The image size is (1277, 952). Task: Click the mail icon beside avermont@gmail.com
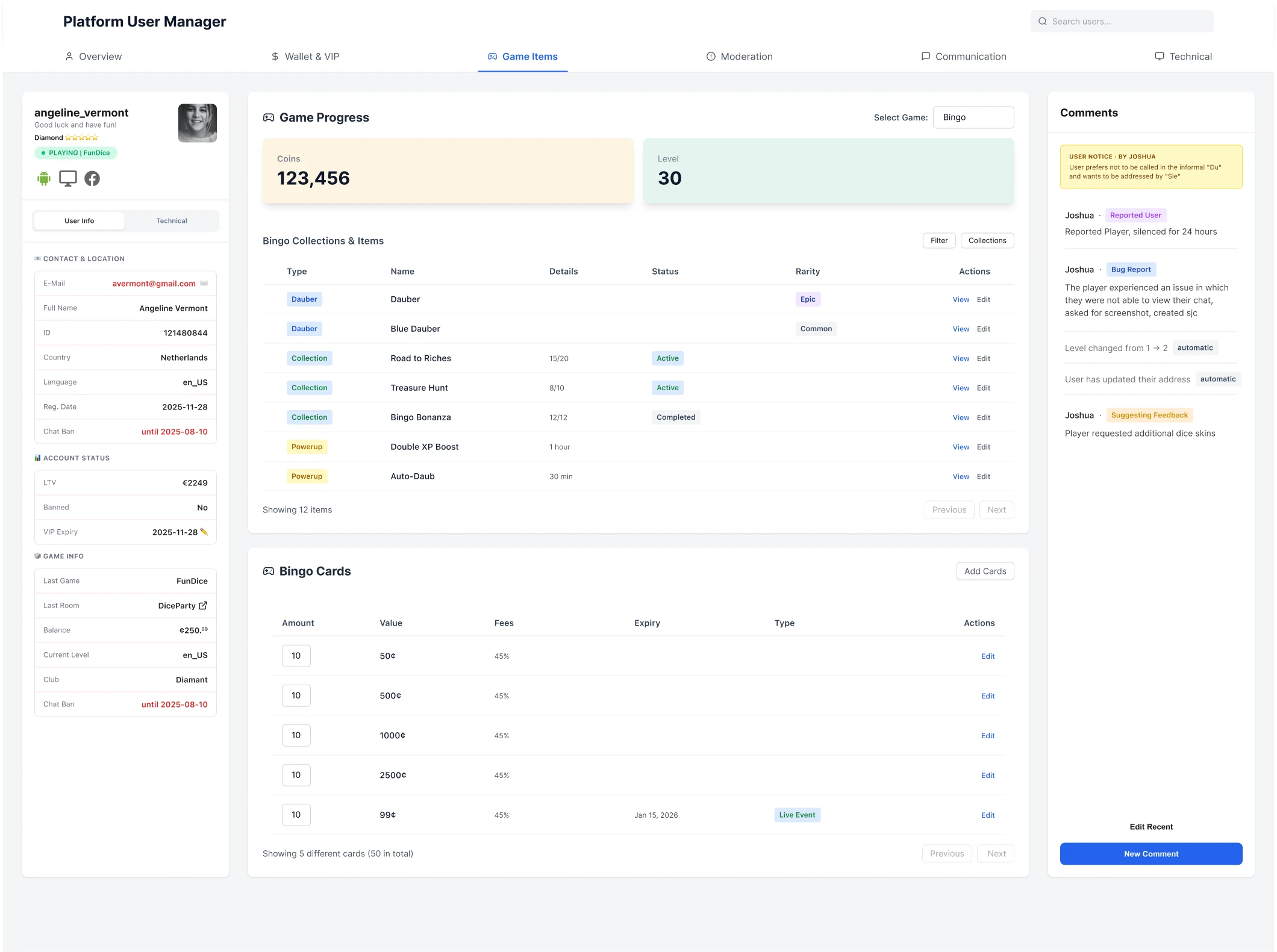(204, 283)
